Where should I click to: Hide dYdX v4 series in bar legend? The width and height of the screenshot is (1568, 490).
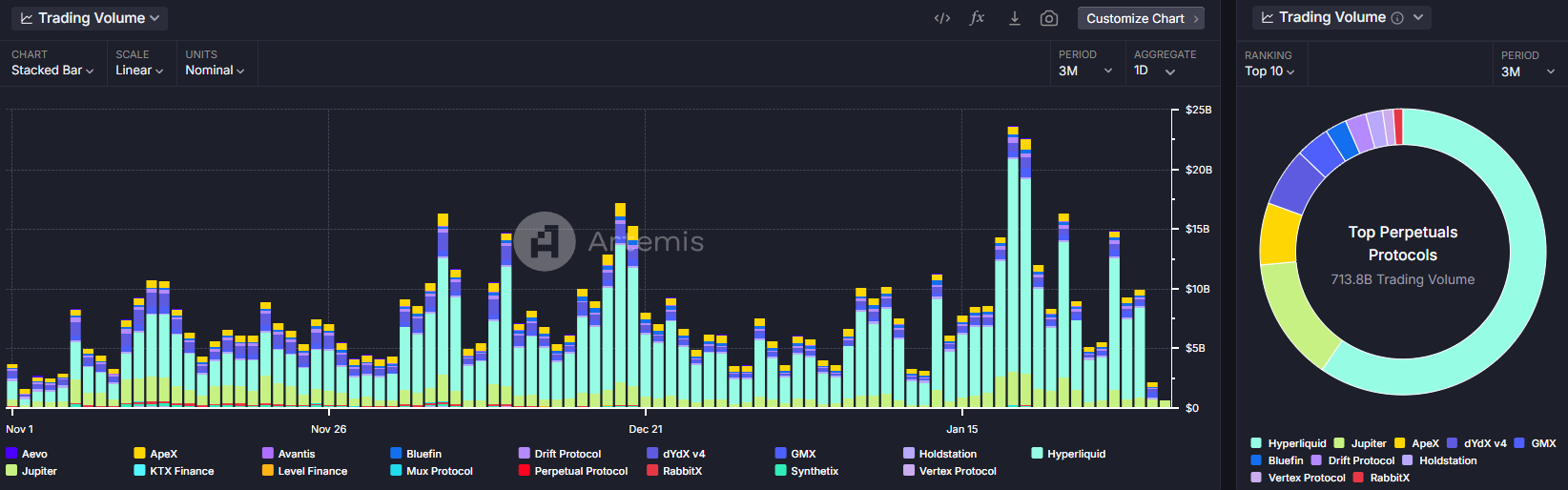click(x=683, y=454)
